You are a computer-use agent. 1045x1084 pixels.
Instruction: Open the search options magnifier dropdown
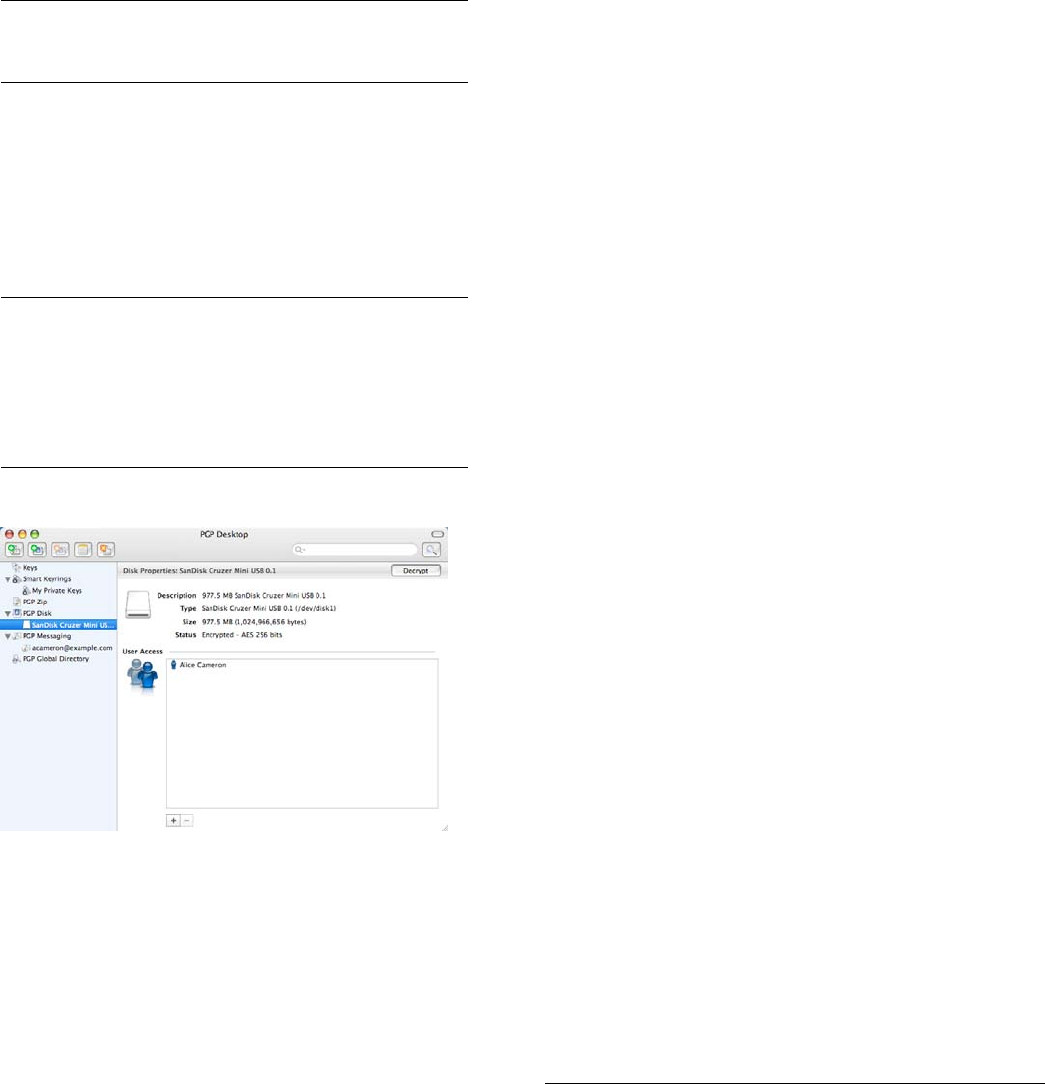click(299, 550)
